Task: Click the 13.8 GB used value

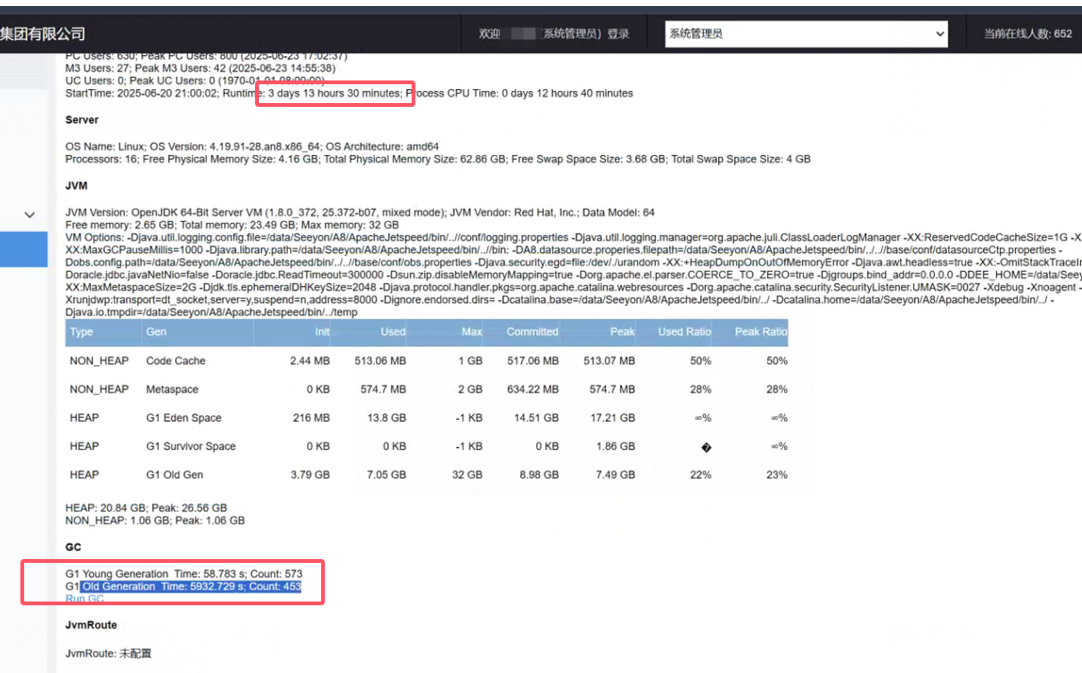Action: pyautogui.click(x=386, y=418)
